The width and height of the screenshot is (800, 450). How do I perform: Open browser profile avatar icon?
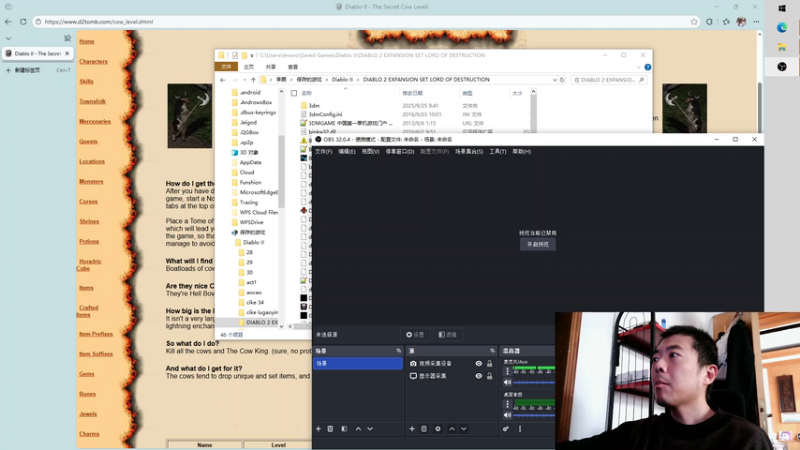tap(741, 22)
